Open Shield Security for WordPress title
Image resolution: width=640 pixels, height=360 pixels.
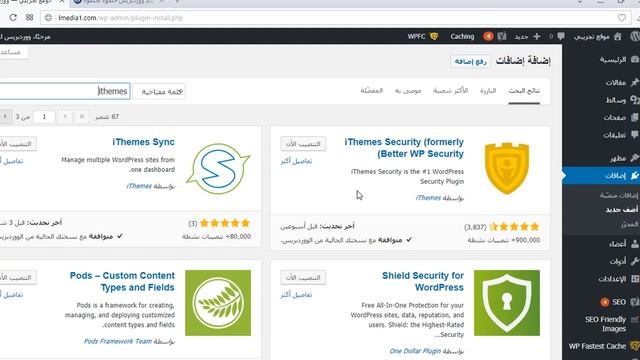(x=423, y=281)
